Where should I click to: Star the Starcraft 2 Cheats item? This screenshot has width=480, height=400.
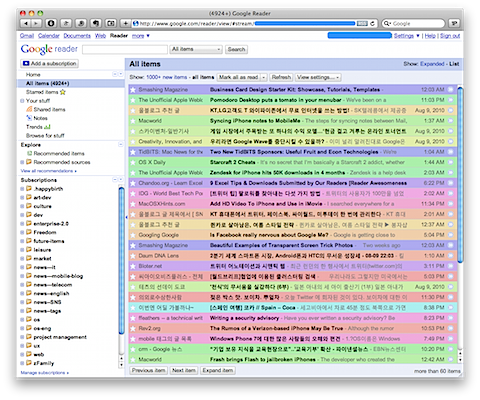[x=133, y=162]
